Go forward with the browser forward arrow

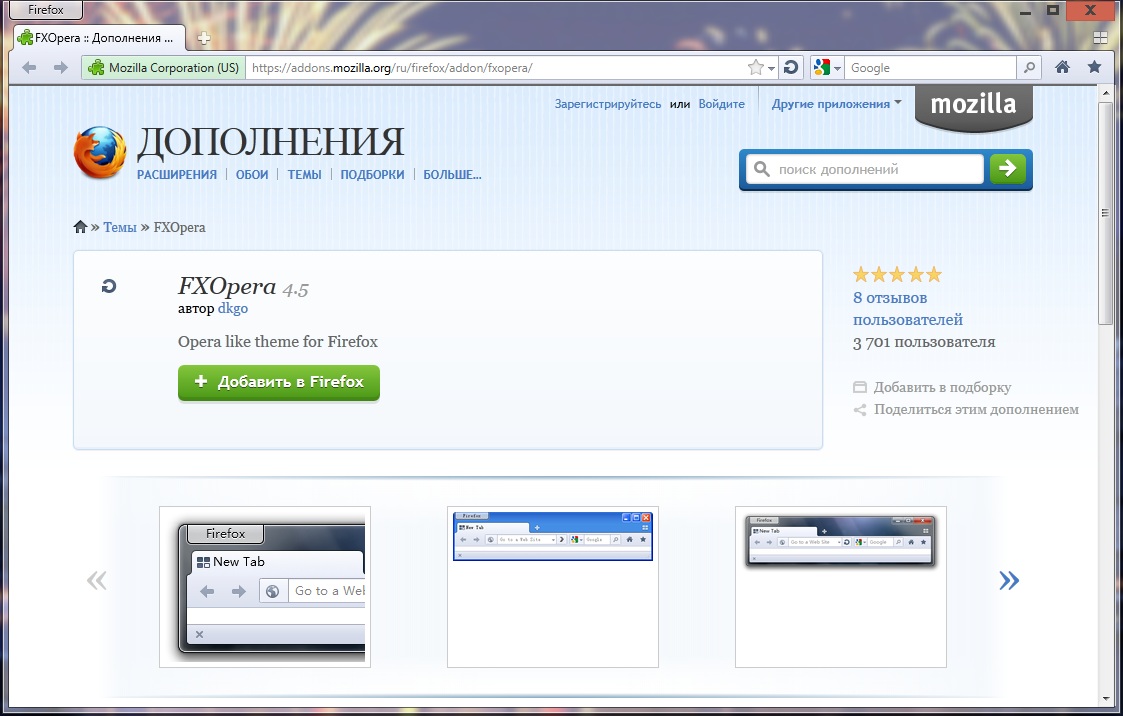pyautogui.click(x=61, y=68)
